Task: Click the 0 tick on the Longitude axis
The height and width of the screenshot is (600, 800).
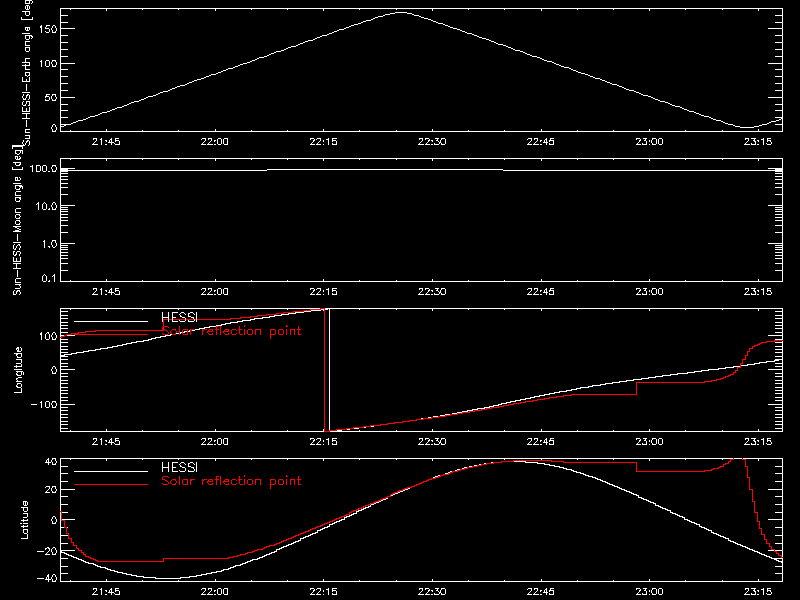Action: click(x=54, y=370)
